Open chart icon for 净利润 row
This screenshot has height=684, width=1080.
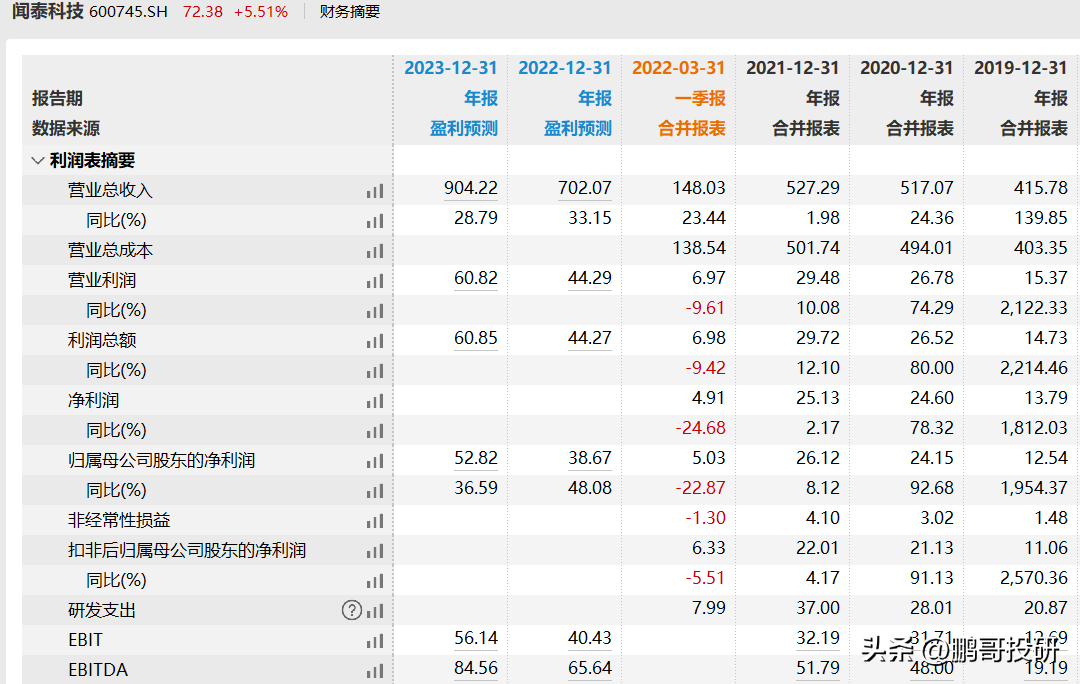pos(375,401)
